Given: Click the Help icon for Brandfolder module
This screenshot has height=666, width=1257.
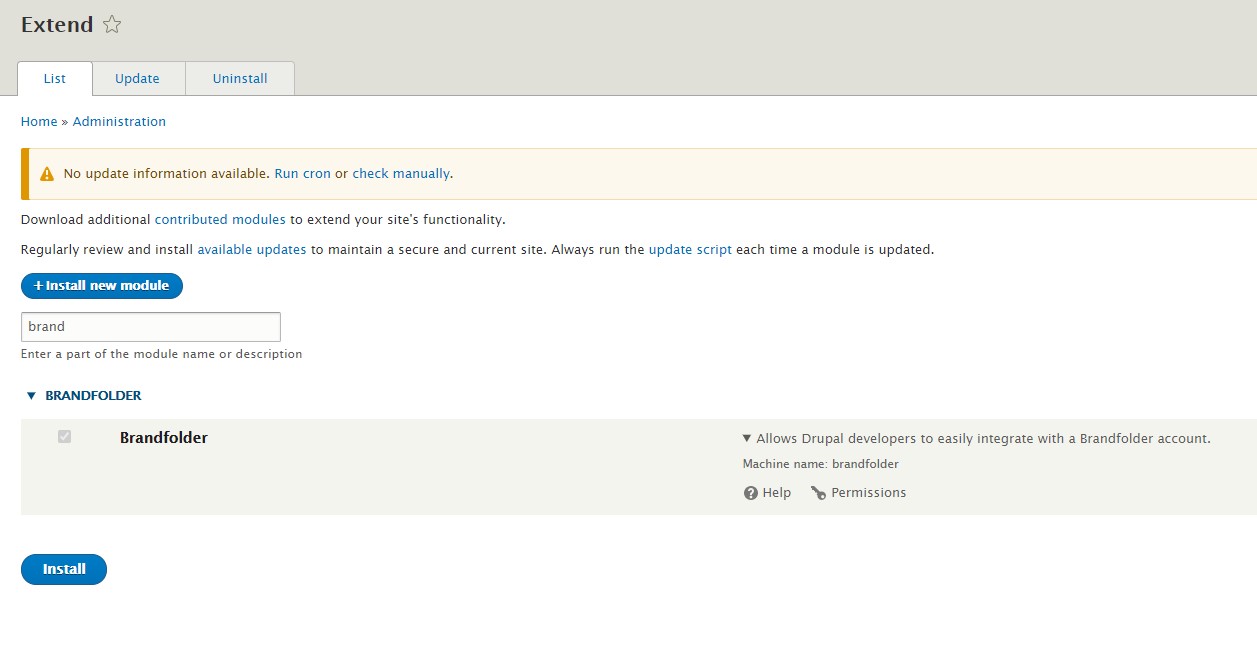Looking at the screenshot, I should click(x=750, y=492).
